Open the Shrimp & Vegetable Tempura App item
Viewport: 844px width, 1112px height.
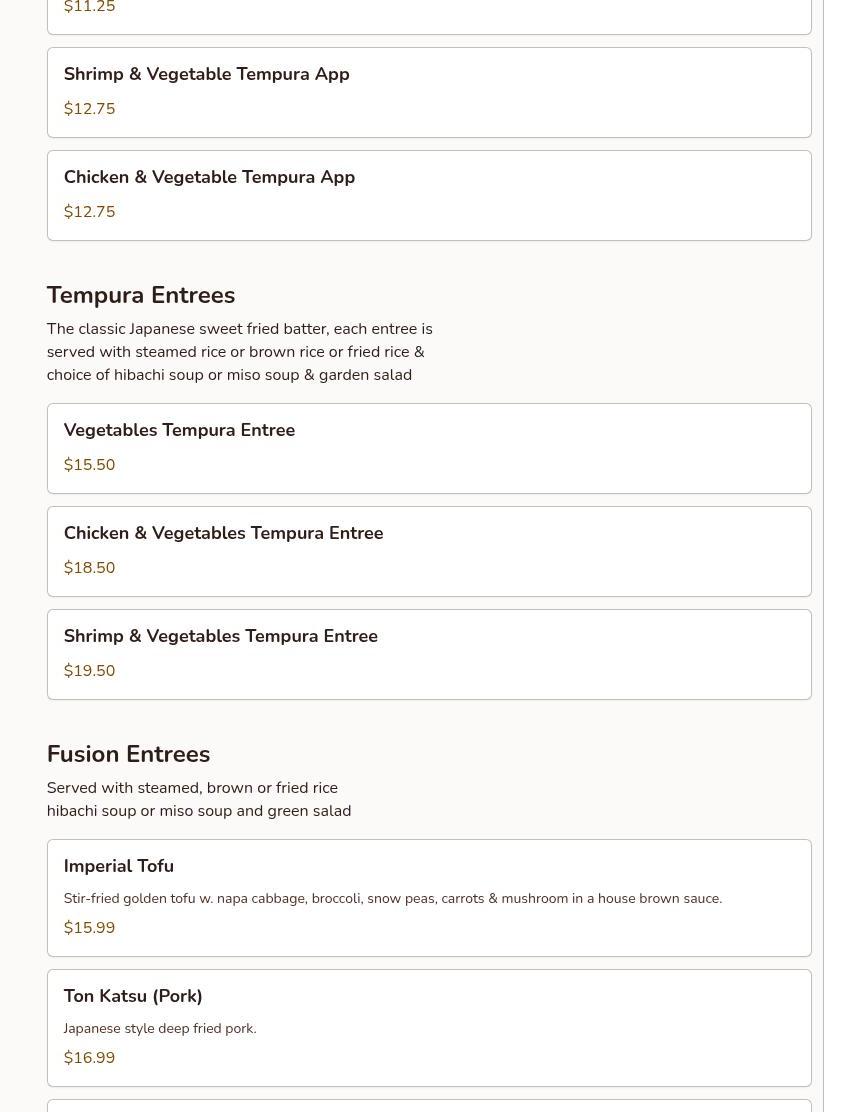(x=429, y=92)
